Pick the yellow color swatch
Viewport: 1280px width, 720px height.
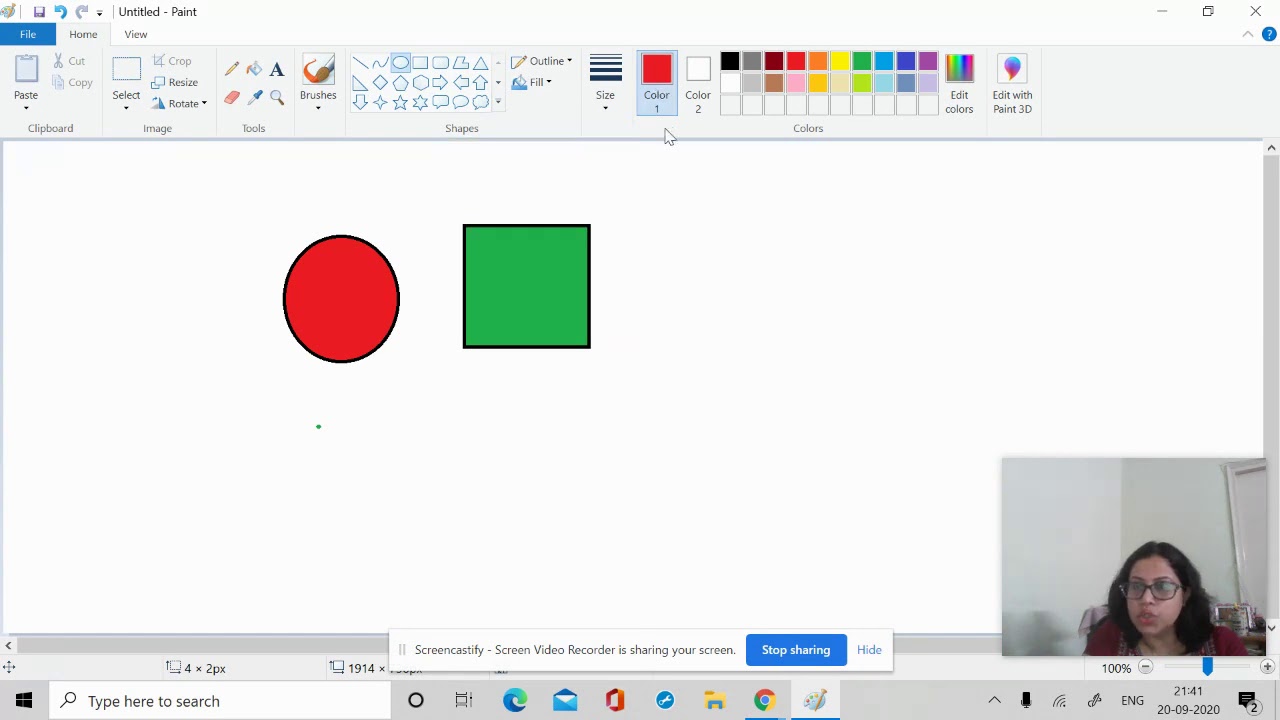pos(840,62)
